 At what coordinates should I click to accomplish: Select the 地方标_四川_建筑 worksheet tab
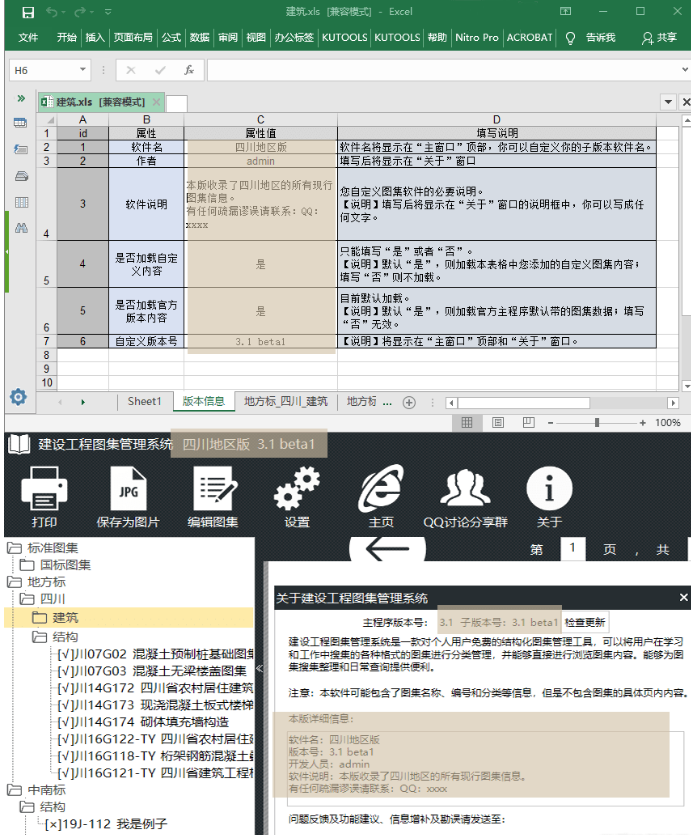click(286, 402)
